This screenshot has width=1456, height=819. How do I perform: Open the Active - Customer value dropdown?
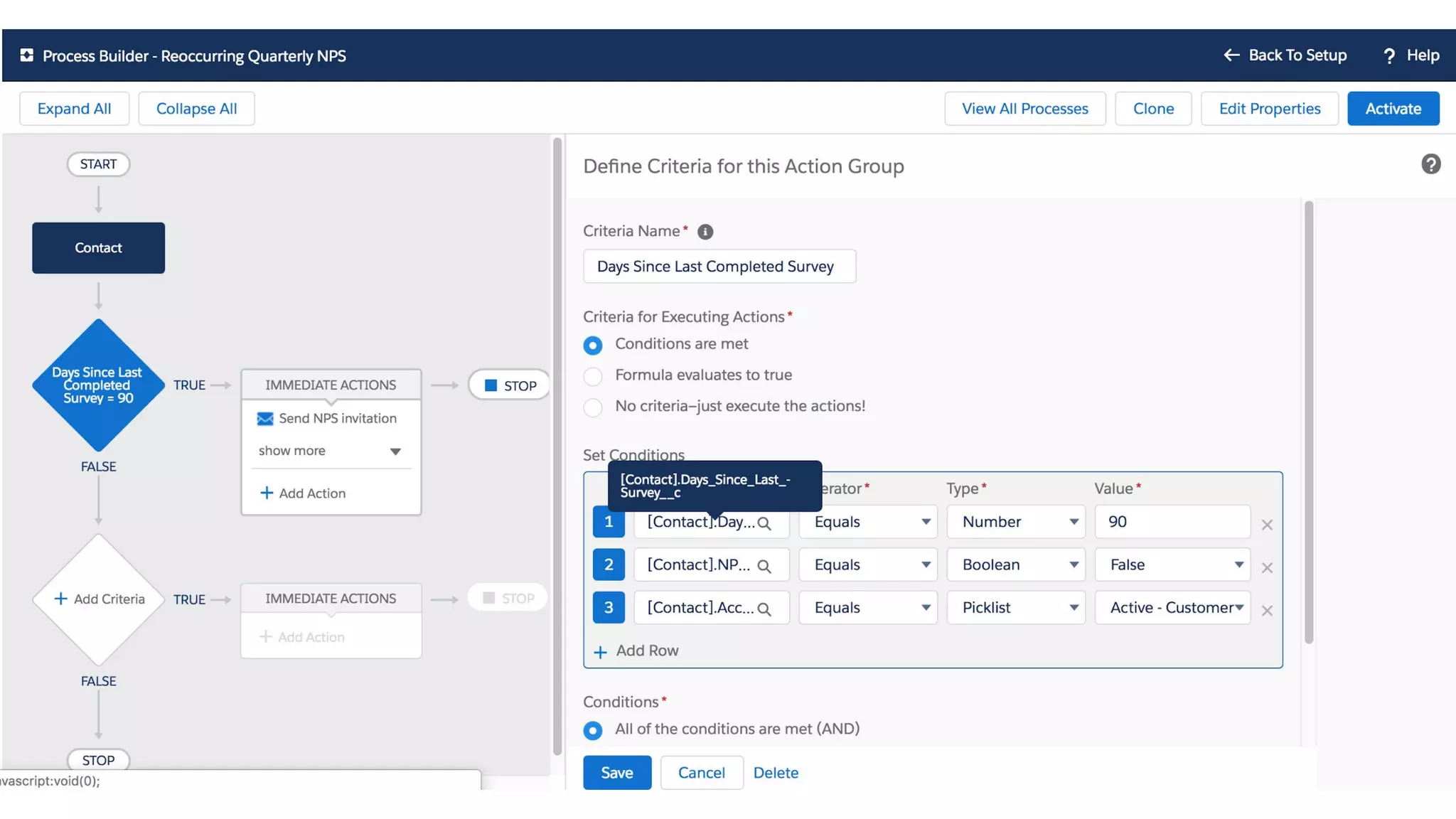pos(1172,608)
